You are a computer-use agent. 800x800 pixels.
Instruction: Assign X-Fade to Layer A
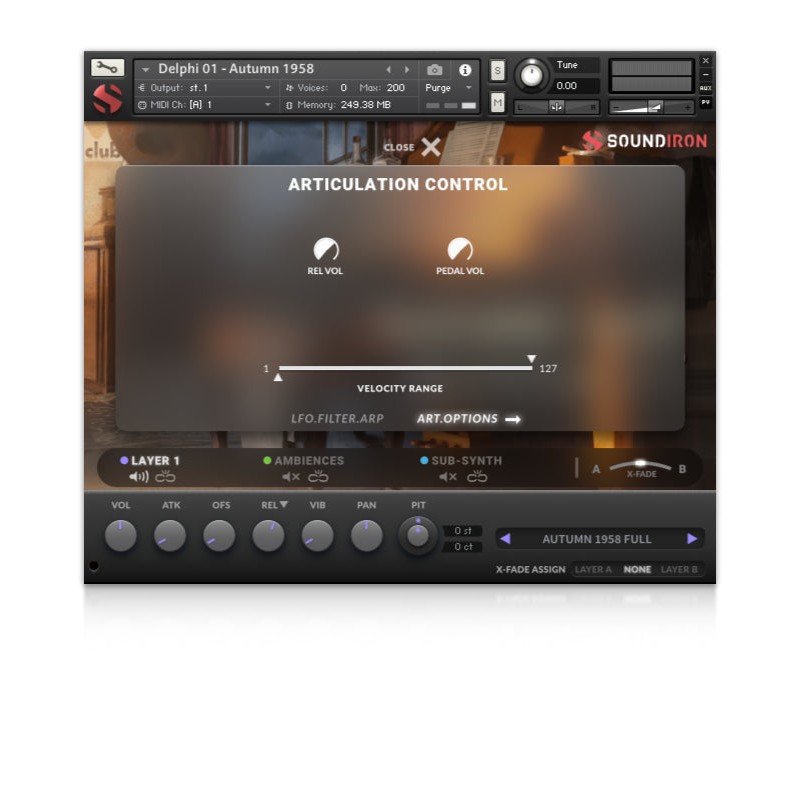point(593,570)
